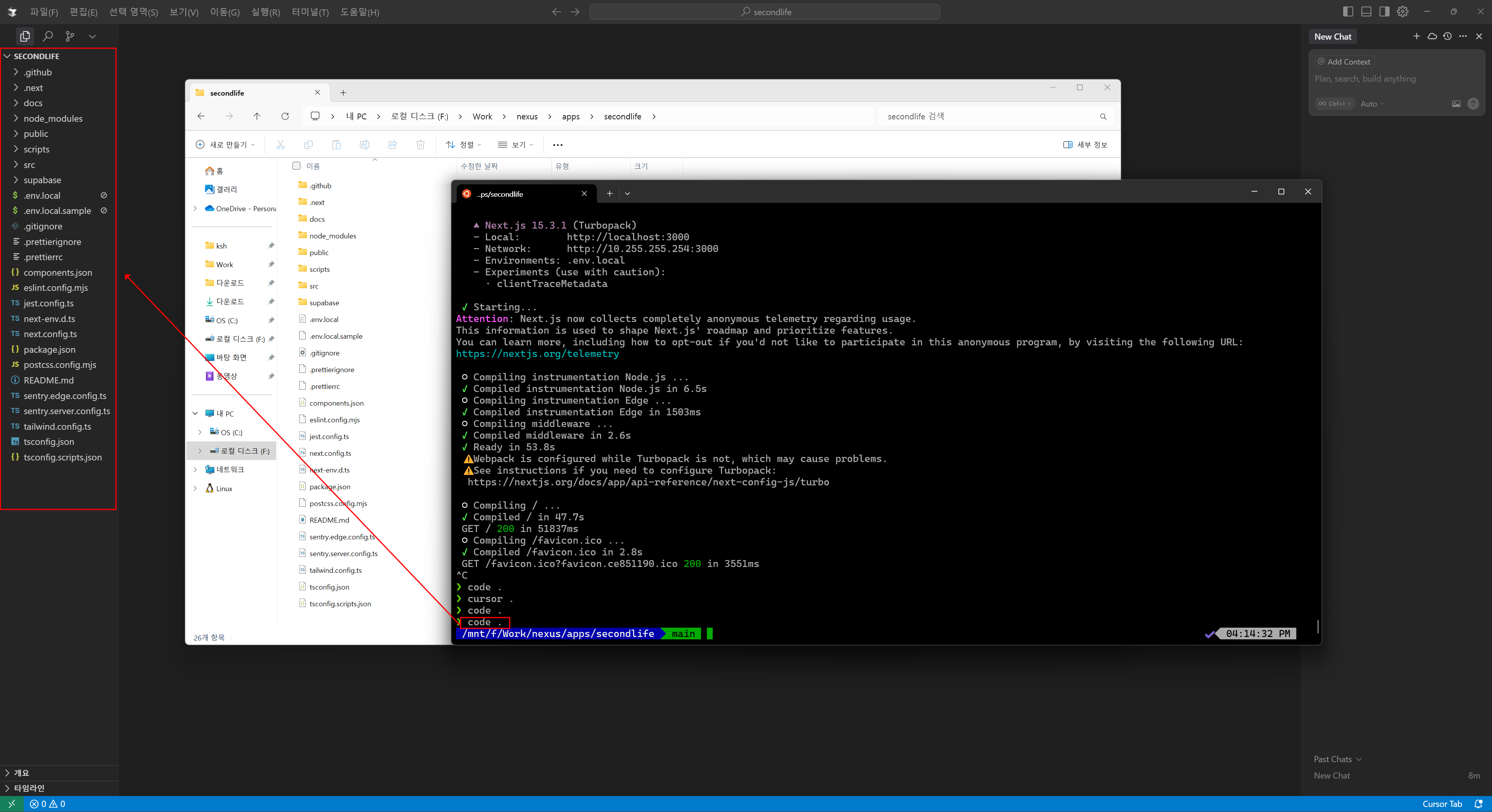Click the secondlife 검색 search field

[985, 116]
